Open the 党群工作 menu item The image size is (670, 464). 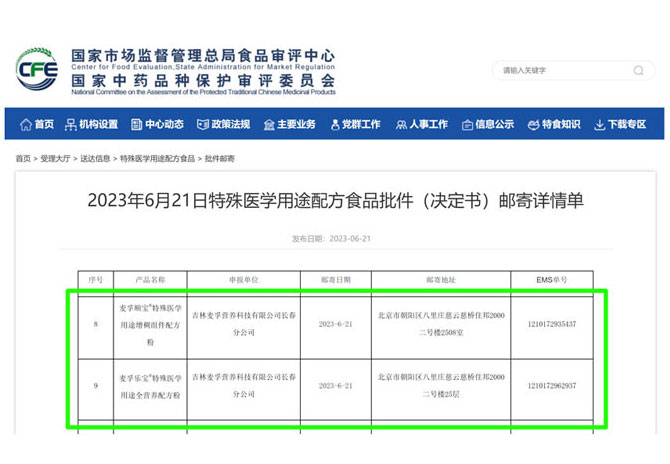pyautogui.click(x=356, y=124)
